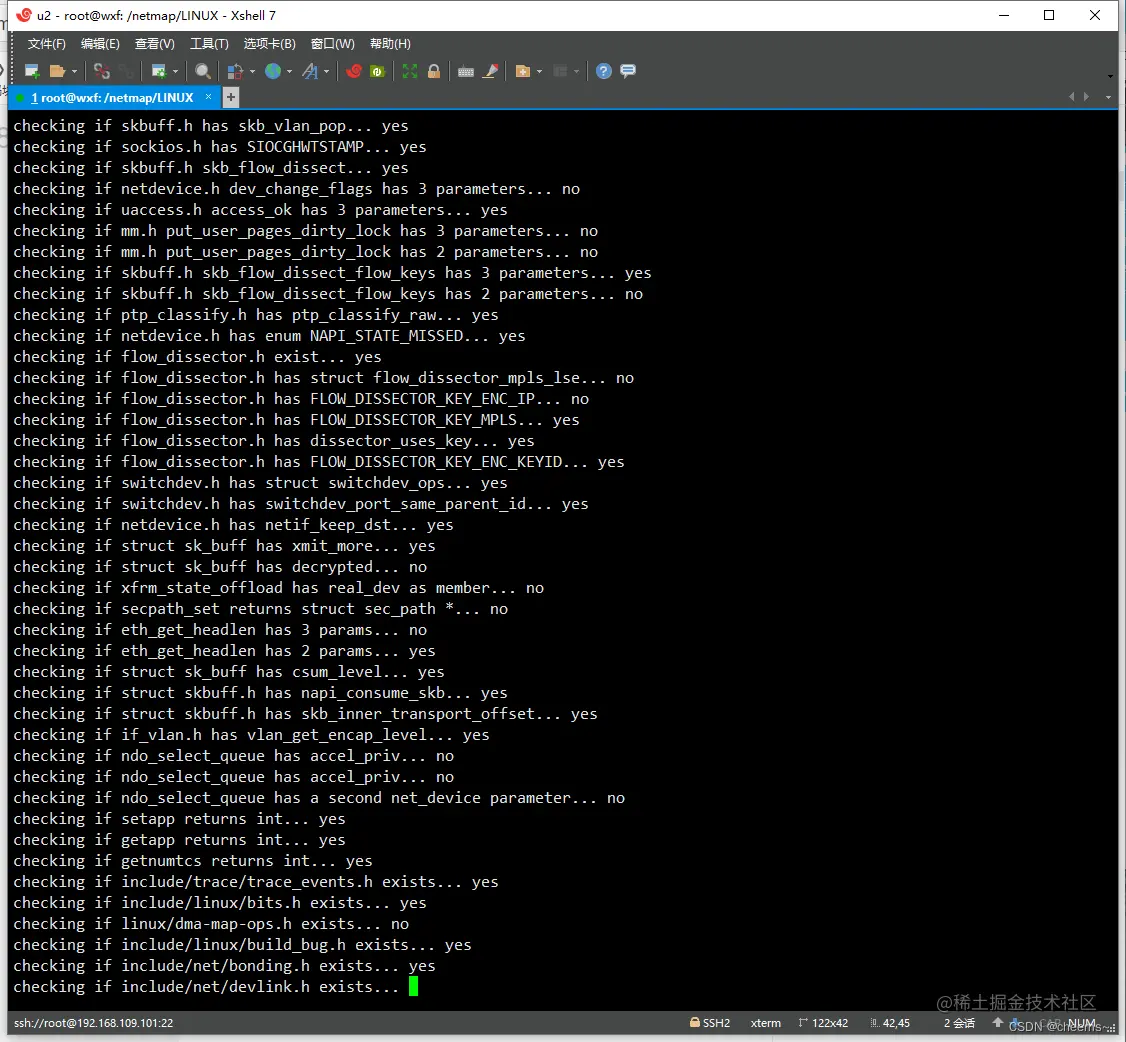Open the 选项卡(B) menu

[x=269, y=44]
